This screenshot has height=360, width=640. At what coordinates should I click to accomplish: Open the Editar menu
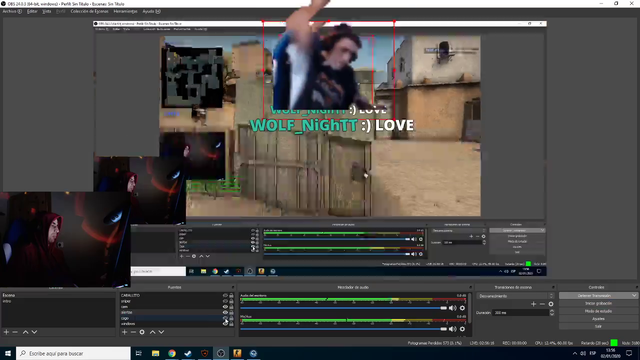click(32, 11)
